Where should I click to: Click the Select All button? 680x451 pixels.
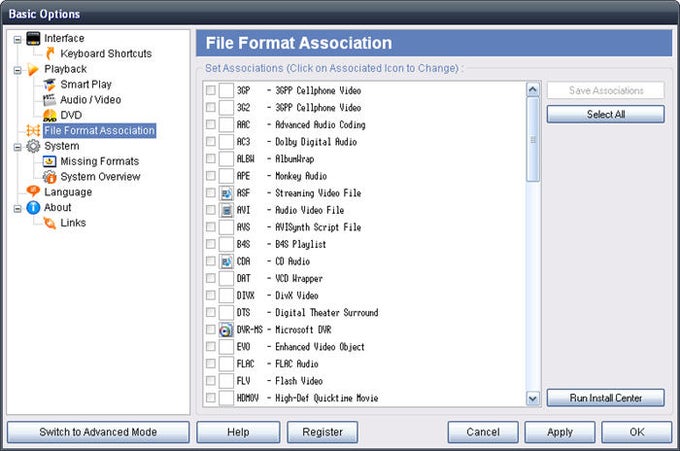pyautogui.click(x=605, y=114)
